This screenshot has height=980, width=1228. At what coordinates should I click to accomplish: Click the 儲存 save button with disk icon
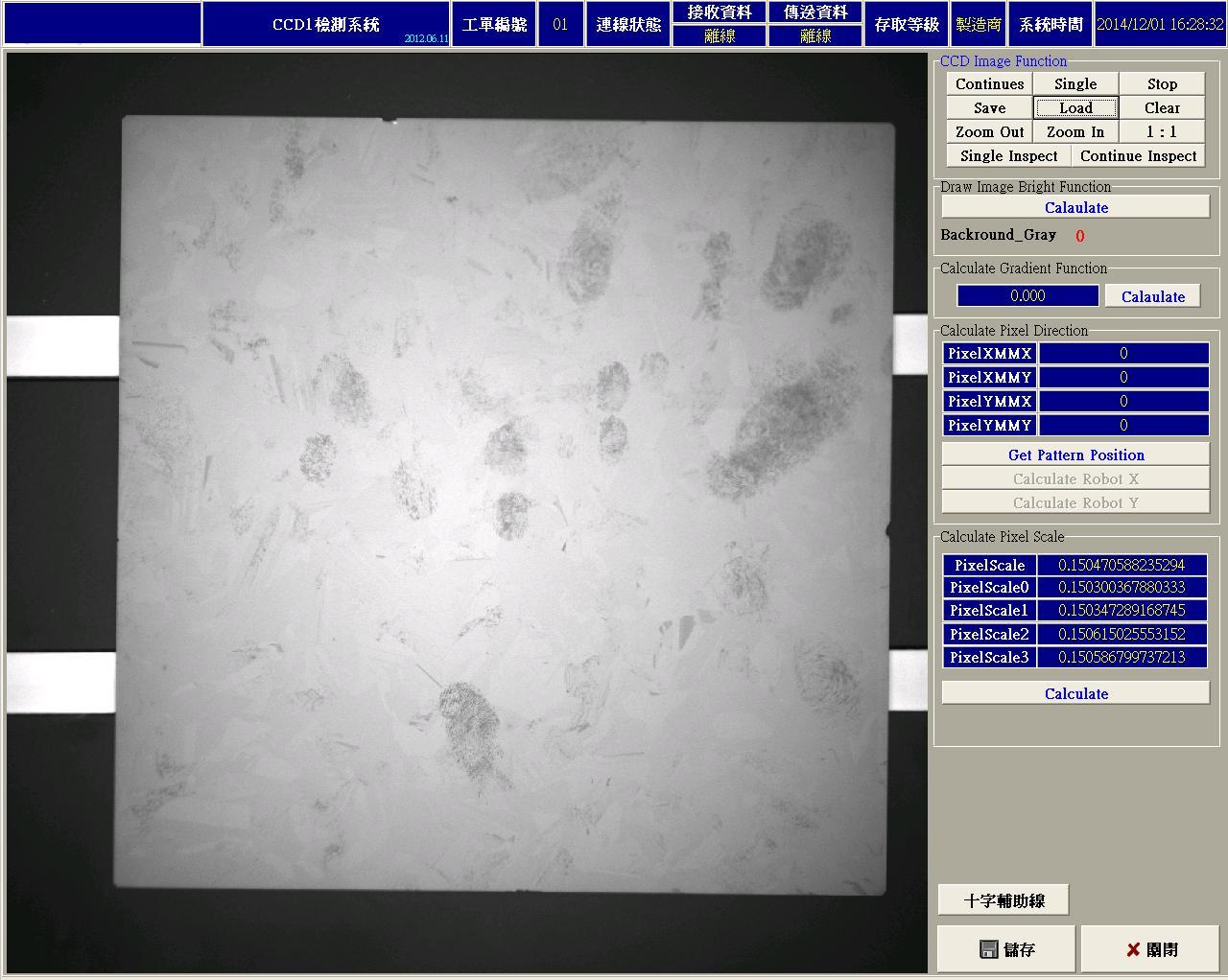point(1007,949)
